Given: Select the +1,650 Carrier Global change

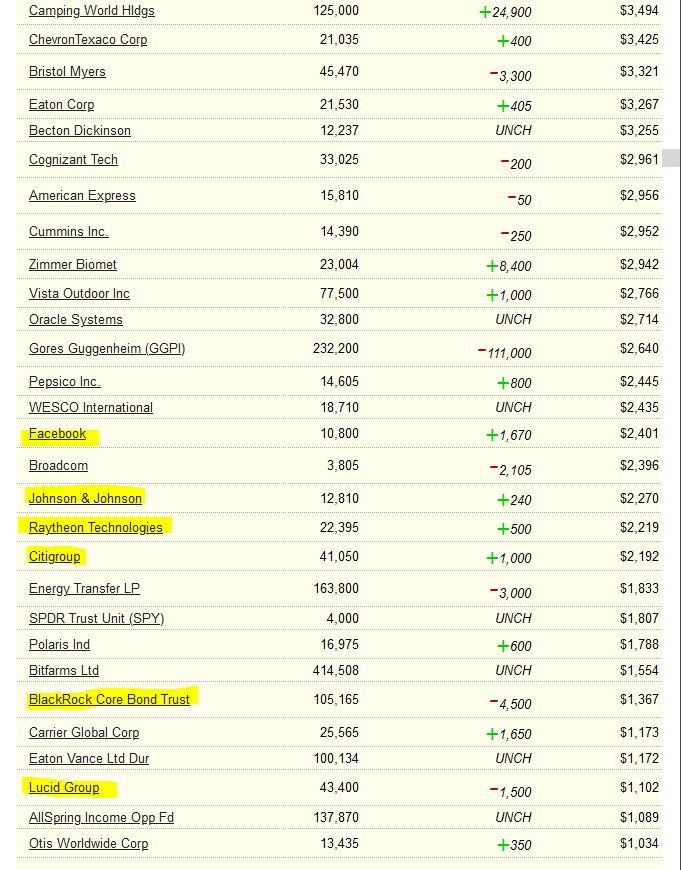Looking at the screenshot, I should (509, 734).
